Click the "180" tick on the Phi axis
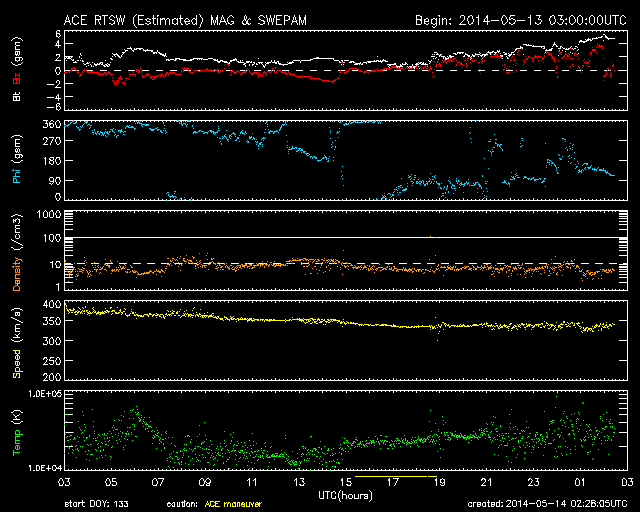This screenshot has height=512, width=640. tap(52, 161)
